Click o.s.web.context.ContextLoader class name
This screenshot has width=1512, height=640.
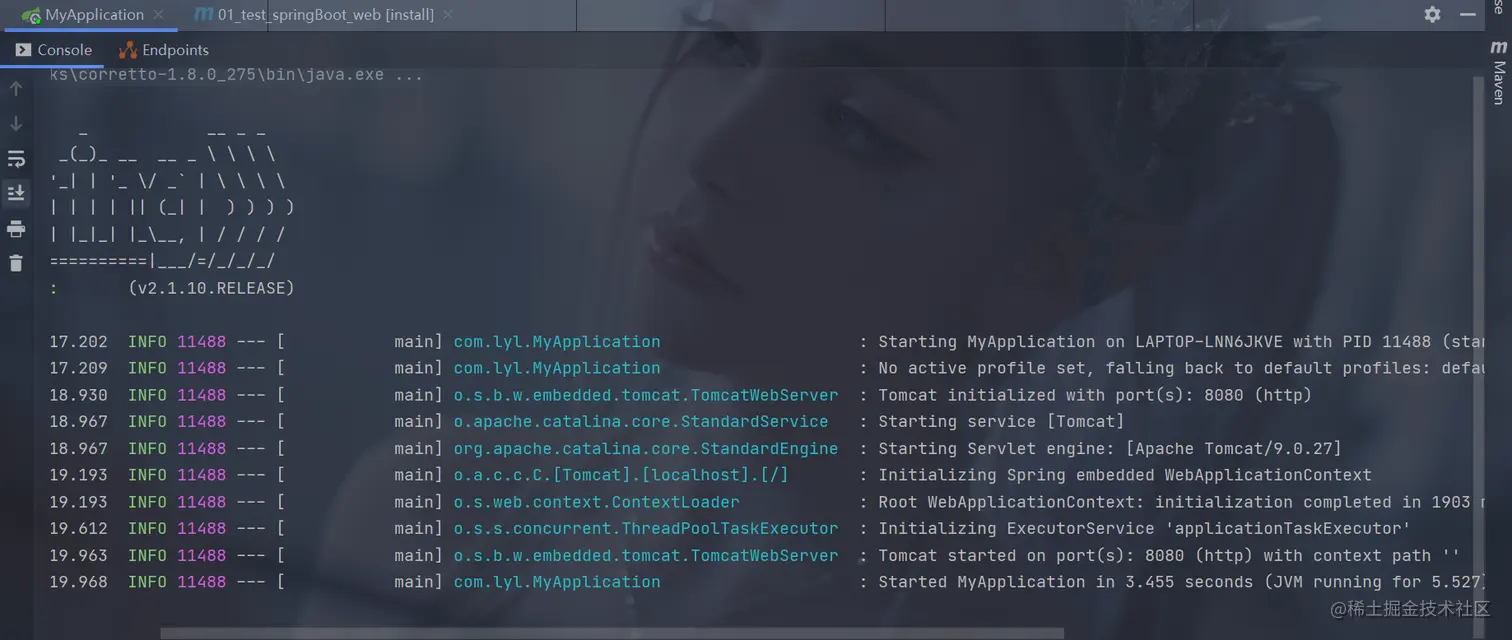[x=597, y=502]
